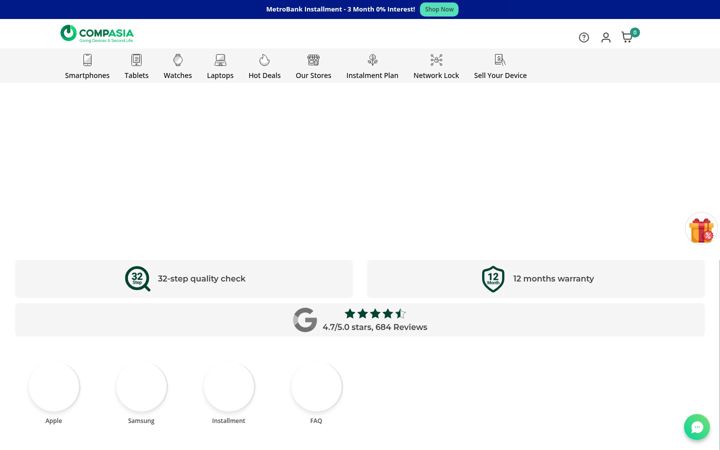Image resolution: width=720 pixels, height=450 pixels.
Task: Open the Installment circle shortcut
Action: 229,387
